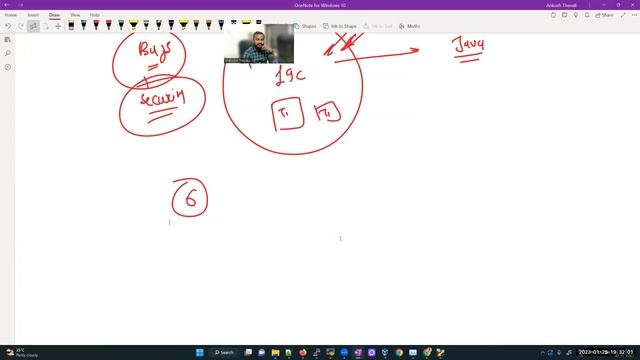Enter full screen mode with the arrows icon
Viewport: 640px width, 360px height.
(623, 15)
